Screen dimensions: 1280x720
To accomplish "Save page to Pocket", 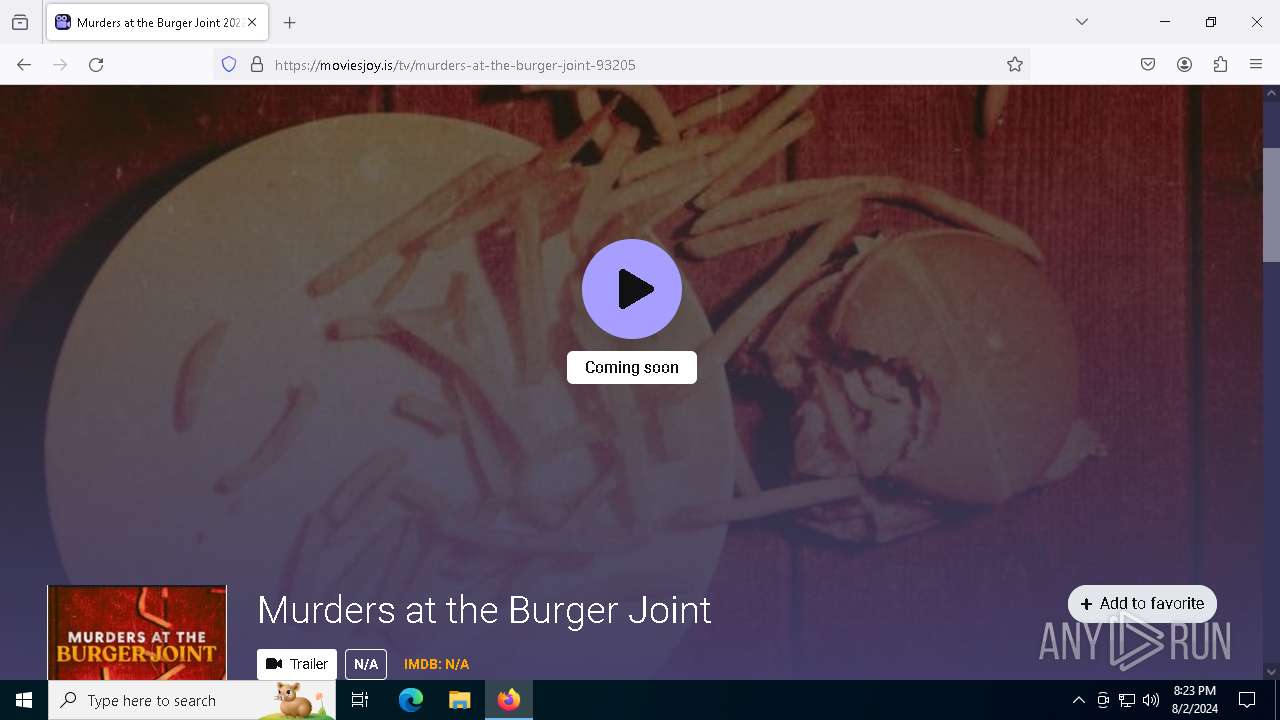I will pos(1148,65).
